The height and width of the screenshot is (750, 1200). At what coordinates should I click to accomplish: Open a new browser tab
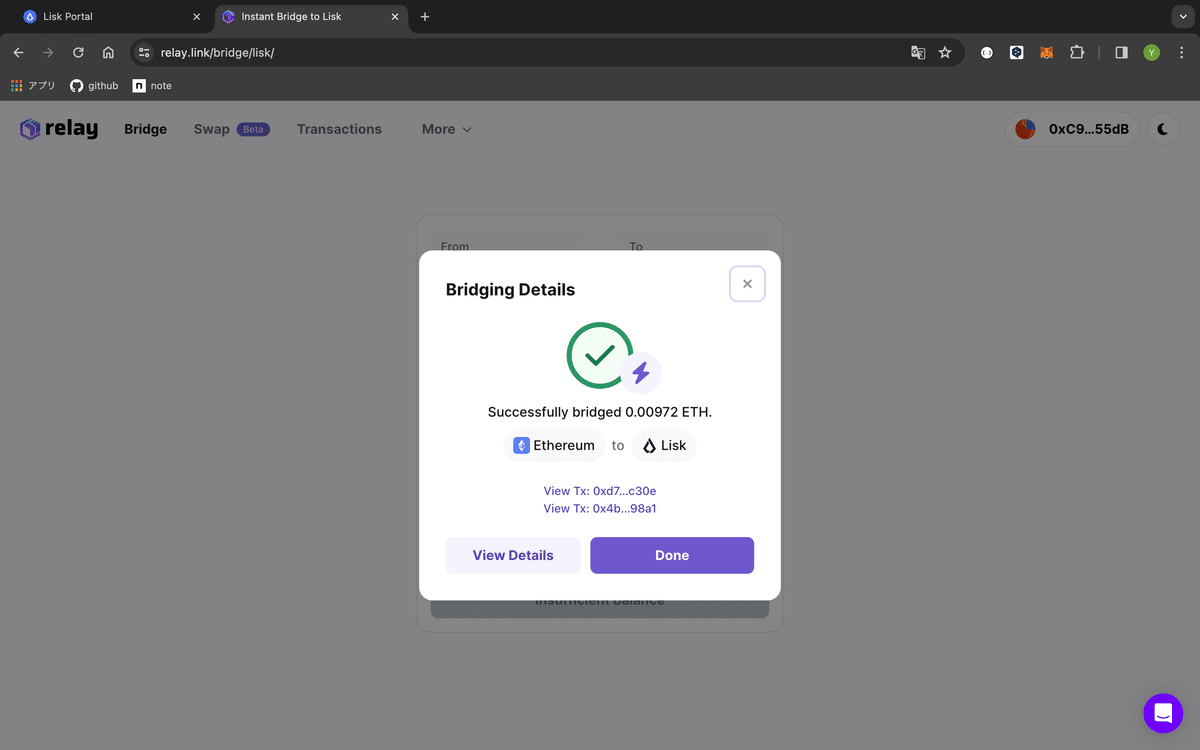(x=425, y=17)
